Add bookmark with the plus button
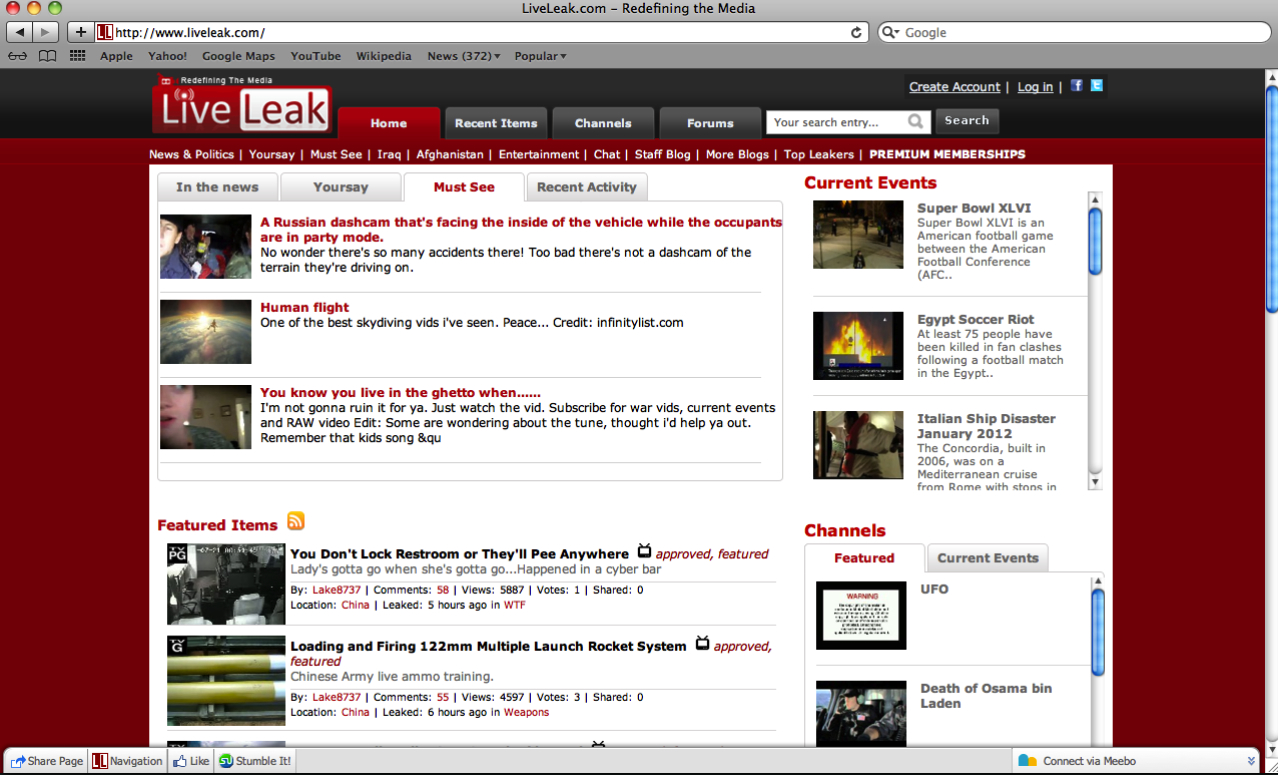1278x775 pixels. (81, 32)
